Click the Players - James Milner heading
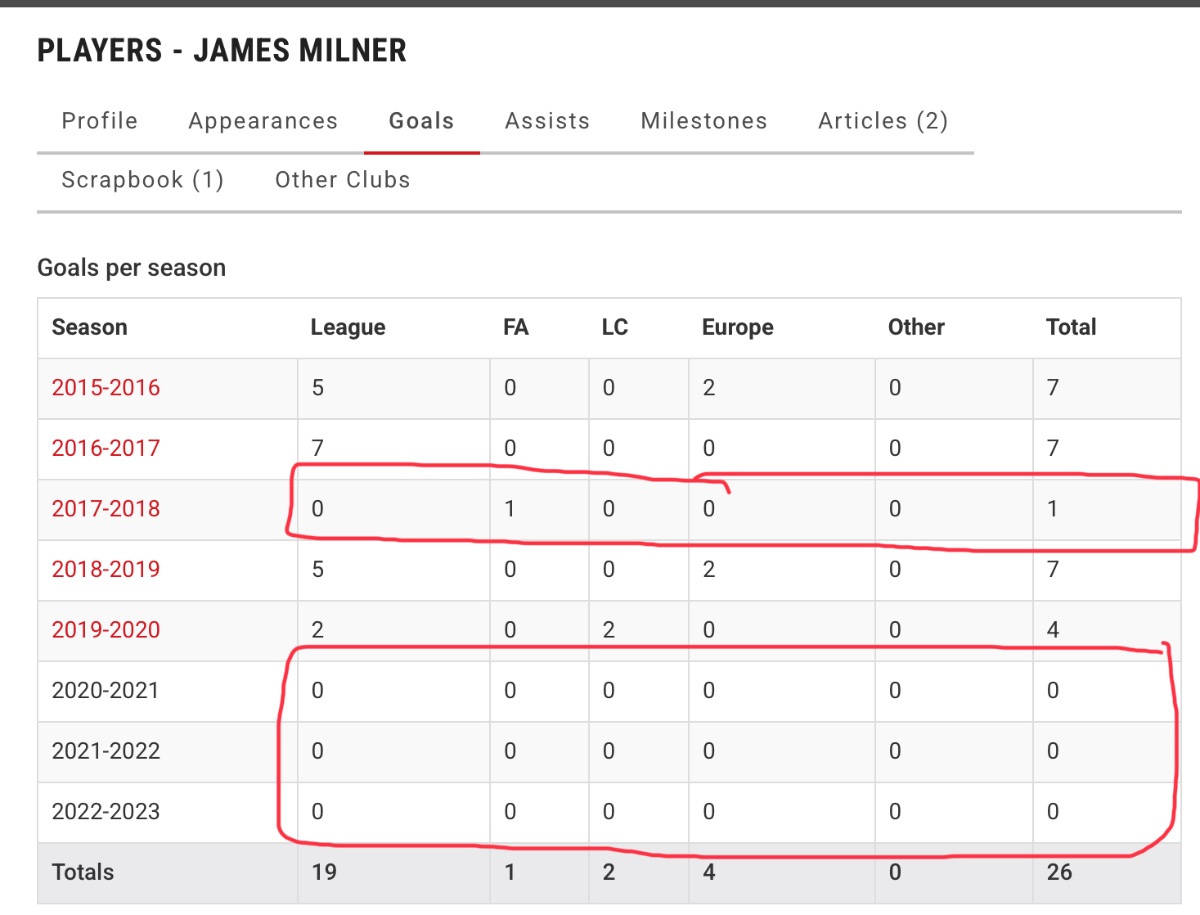This screenshot has height=915, width=1200. 222,50
